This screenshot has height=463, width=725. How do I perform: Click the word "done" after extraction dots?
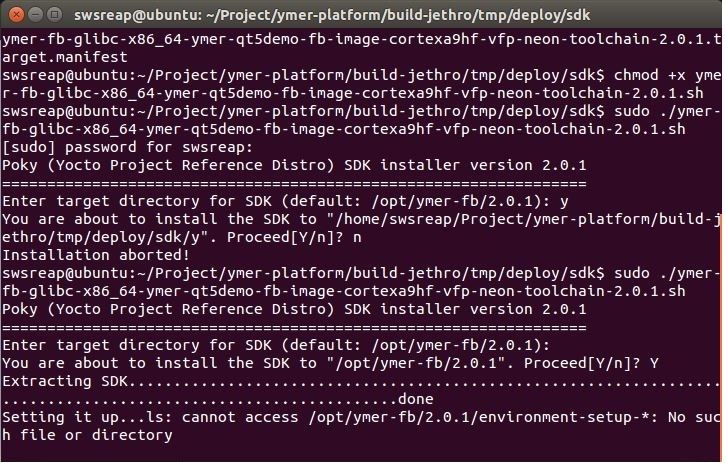pos(416,399)
